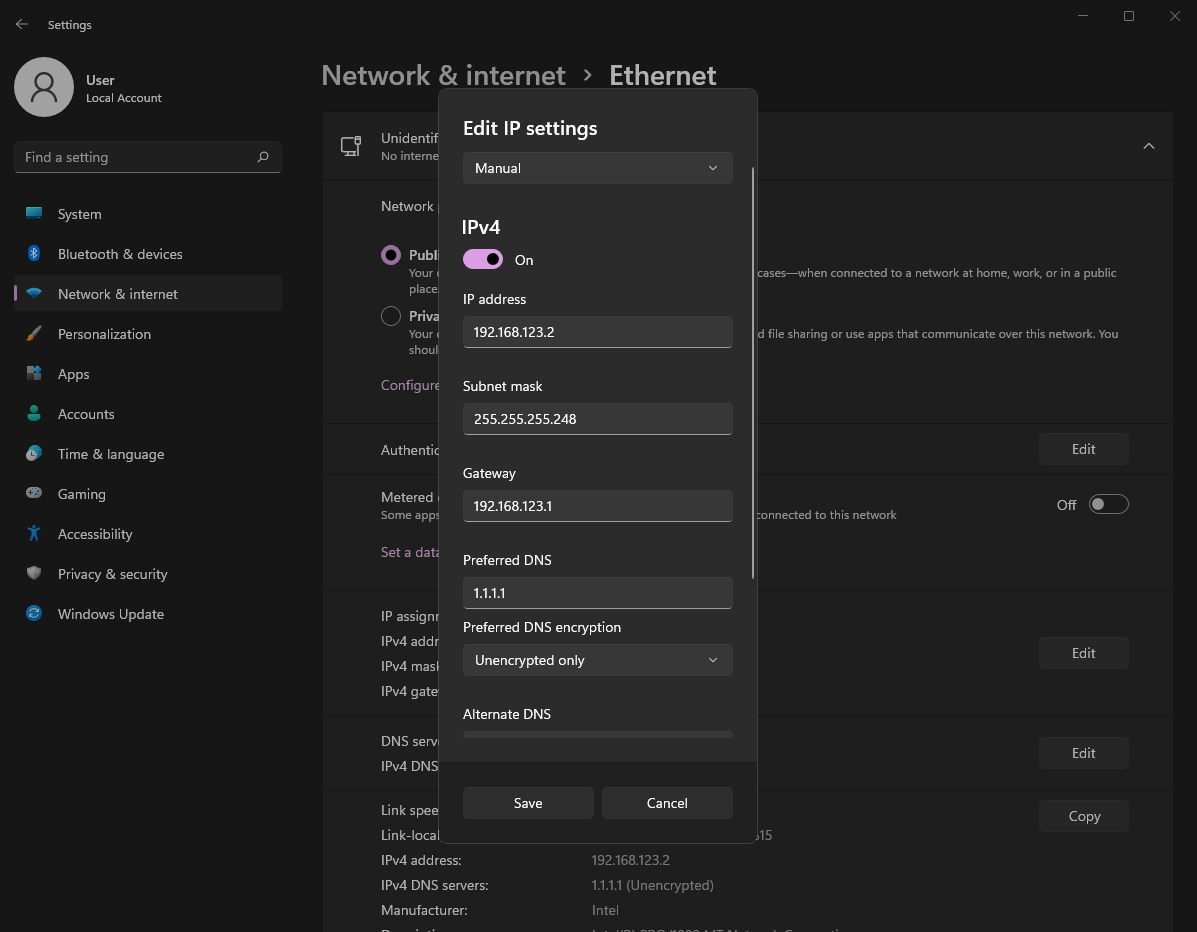This screenshot has width=1197, height=932.
Task: Turn off the IPv4 toggle
Action: (x=483, y=260)
